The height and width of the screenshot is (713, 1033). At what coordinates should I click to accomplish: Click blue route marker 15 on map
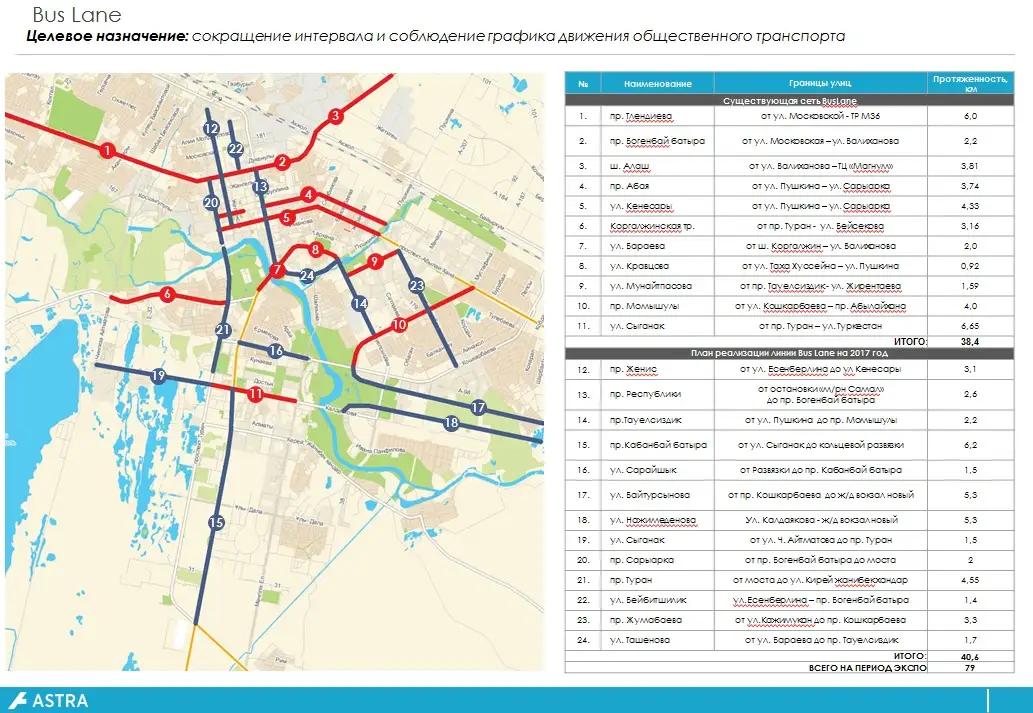point(215,522)
